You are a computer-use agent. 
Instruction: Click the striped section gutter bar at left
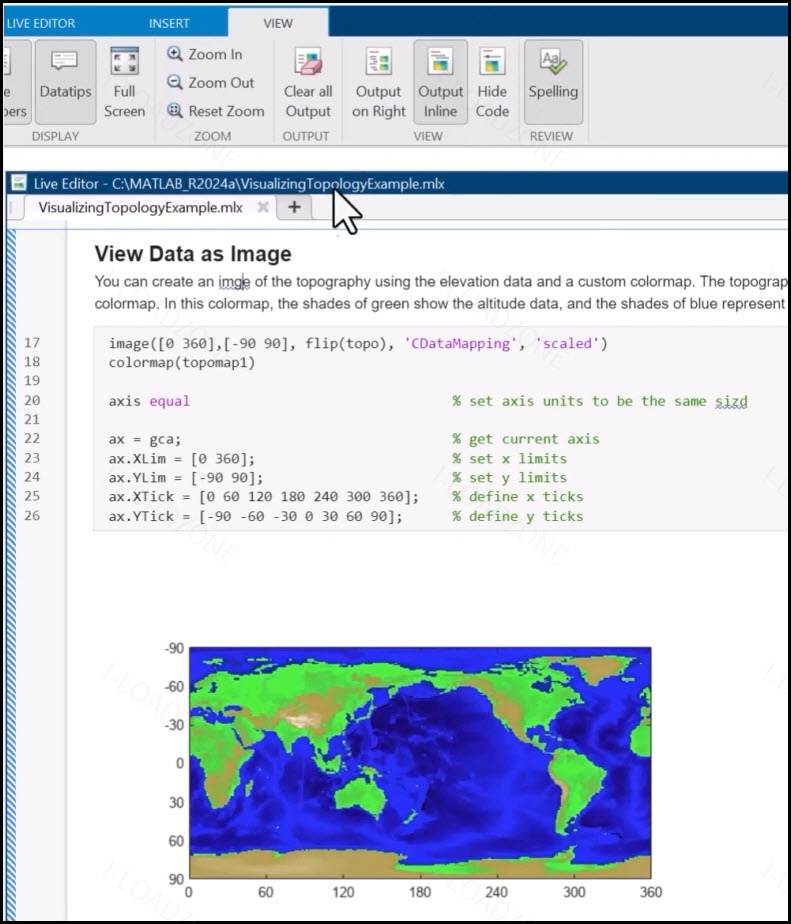[x=11, y=575]
